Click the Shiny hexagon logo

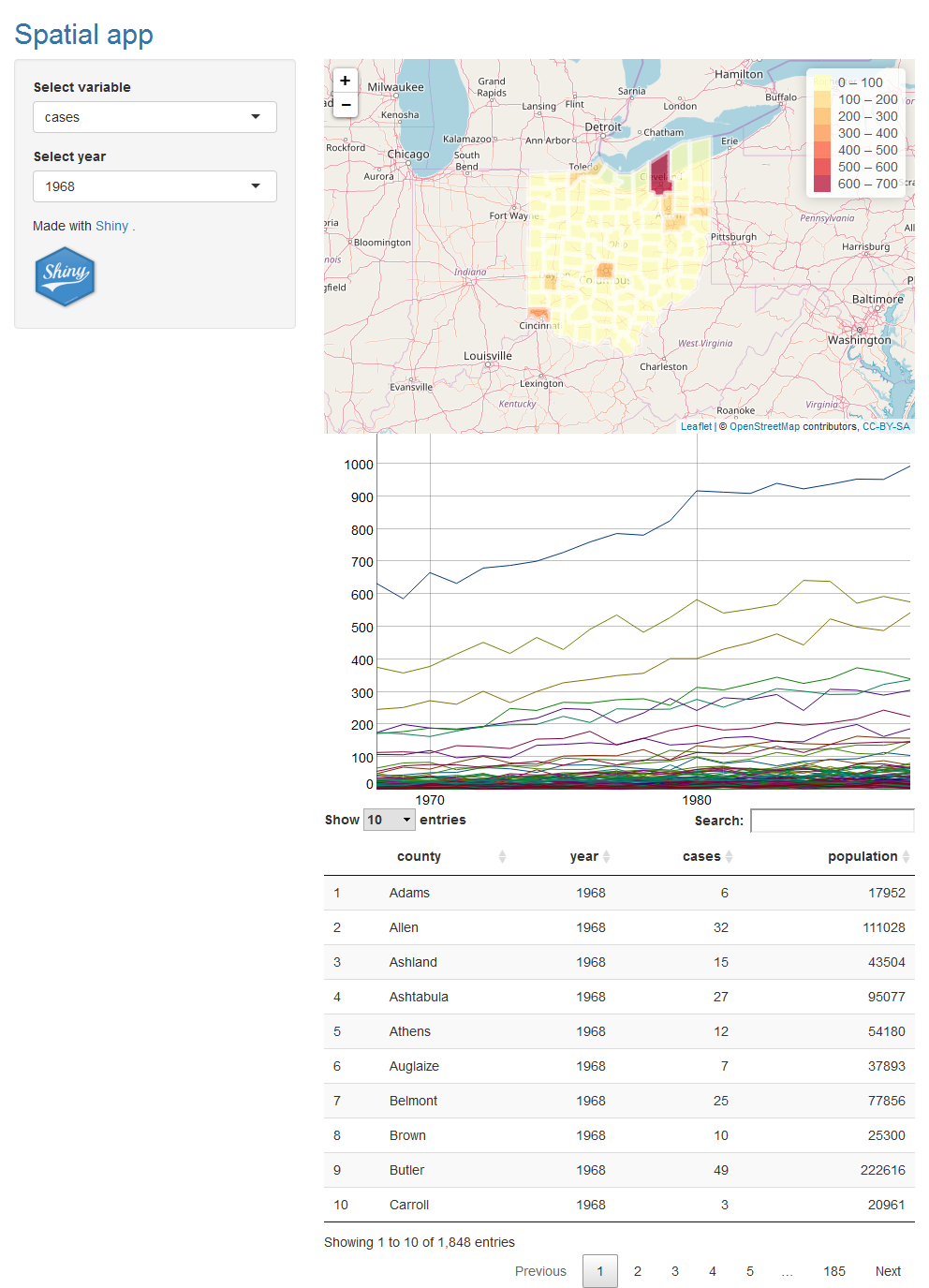click(x=65, y=276)
